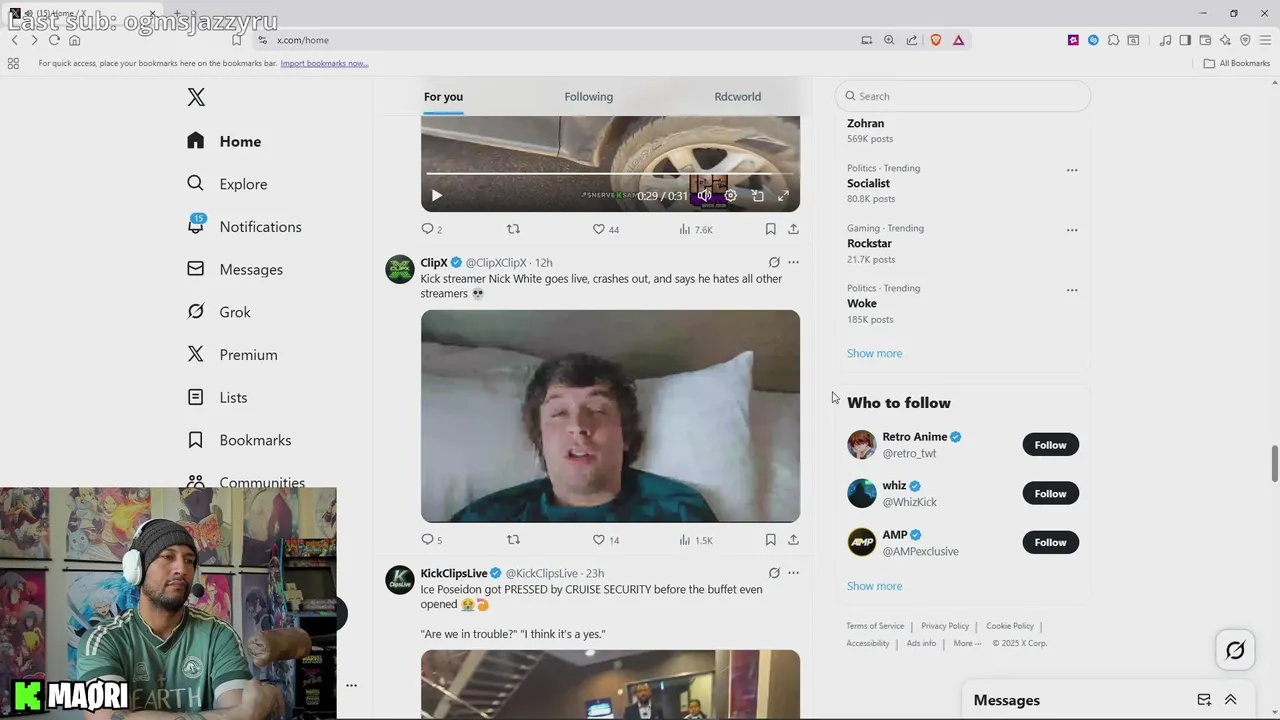The width and height of the screenshot is (1280, 720).
Task: Open ClipX profile avatar
Action: pyautogui.click(x=400, y=269)
